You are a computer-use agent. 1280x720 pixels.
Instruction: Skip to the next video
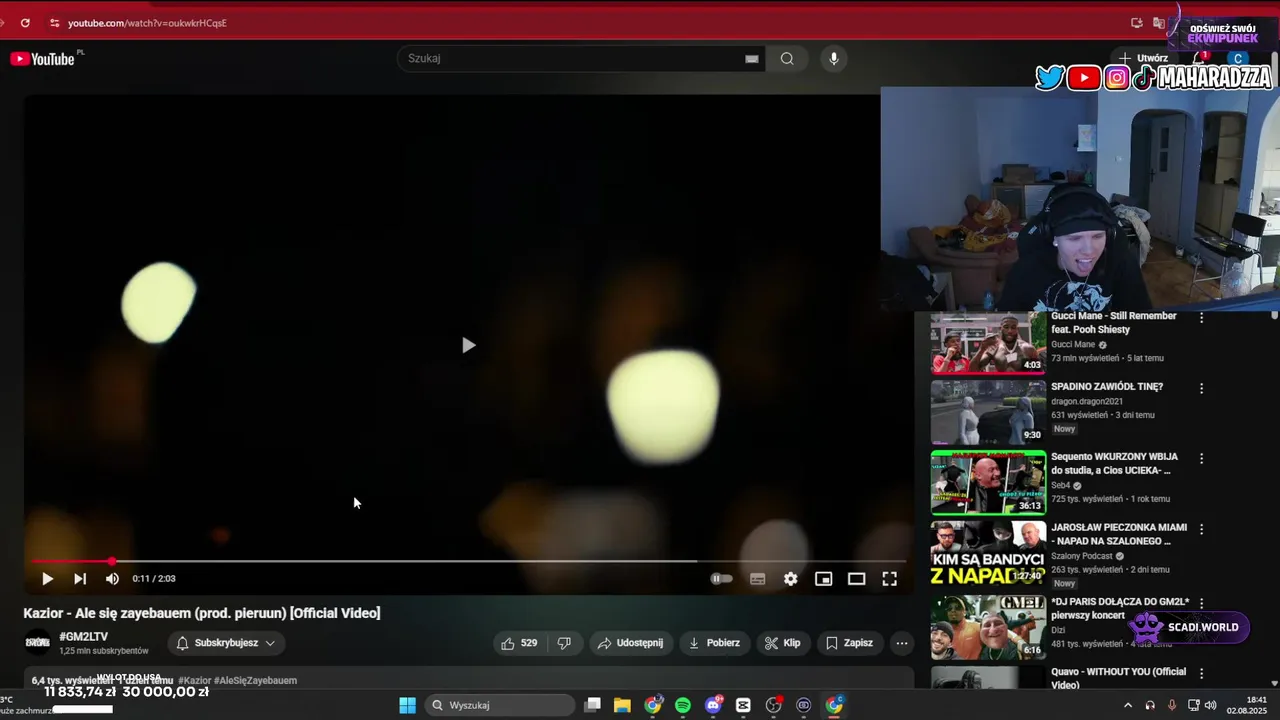pyautogui.click(x=80, y=579)
